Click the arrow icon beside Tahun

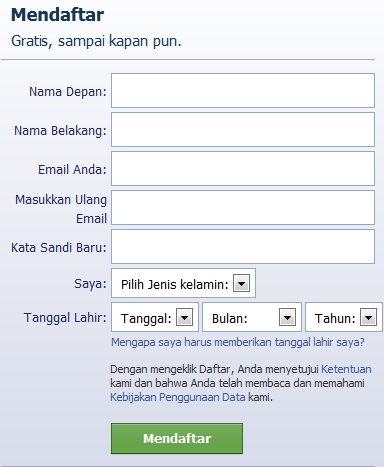368,317
